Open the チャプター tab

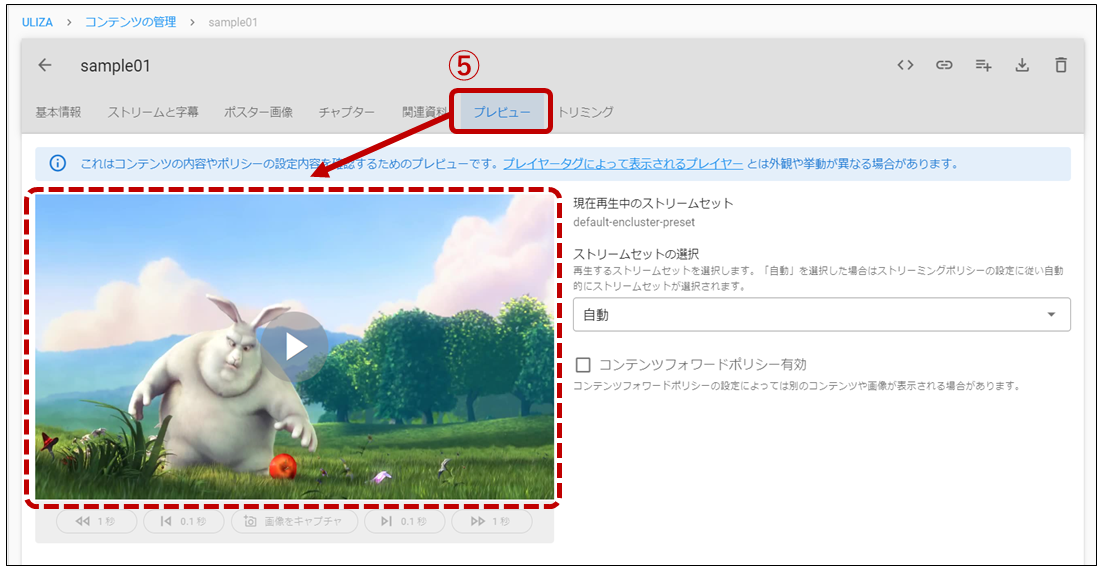346,112
